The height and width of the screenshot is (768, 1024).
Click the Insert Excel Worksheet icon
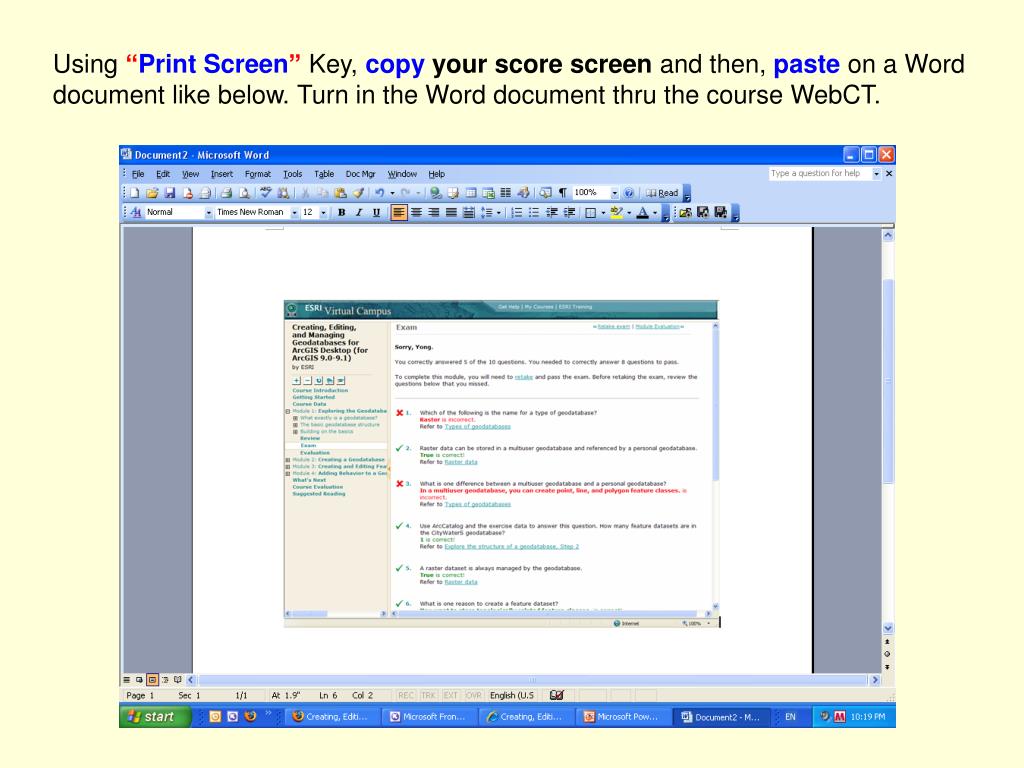(x=488, y=193)
